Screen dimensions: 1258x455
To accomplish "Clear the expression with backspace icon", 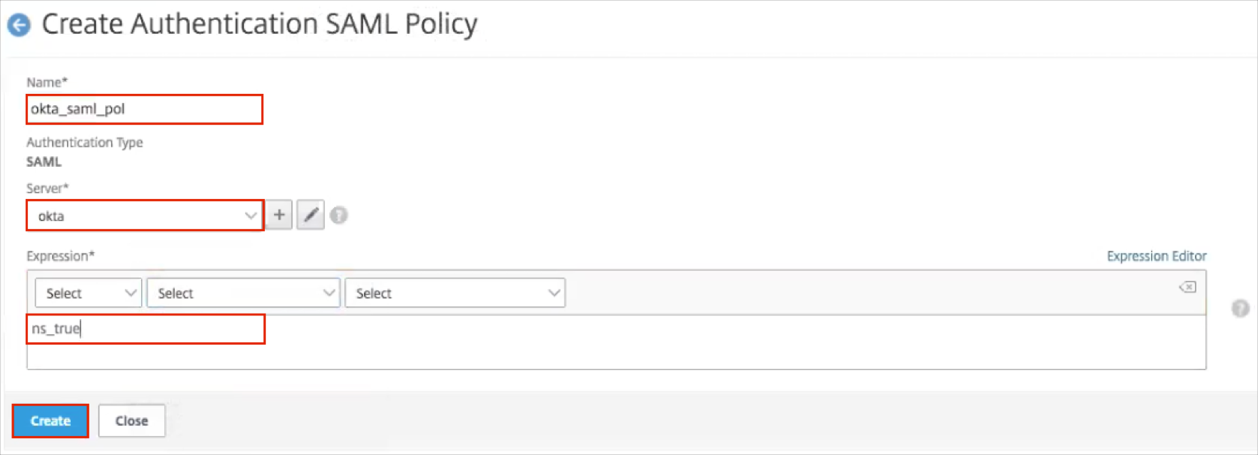I will (1187, 287).
